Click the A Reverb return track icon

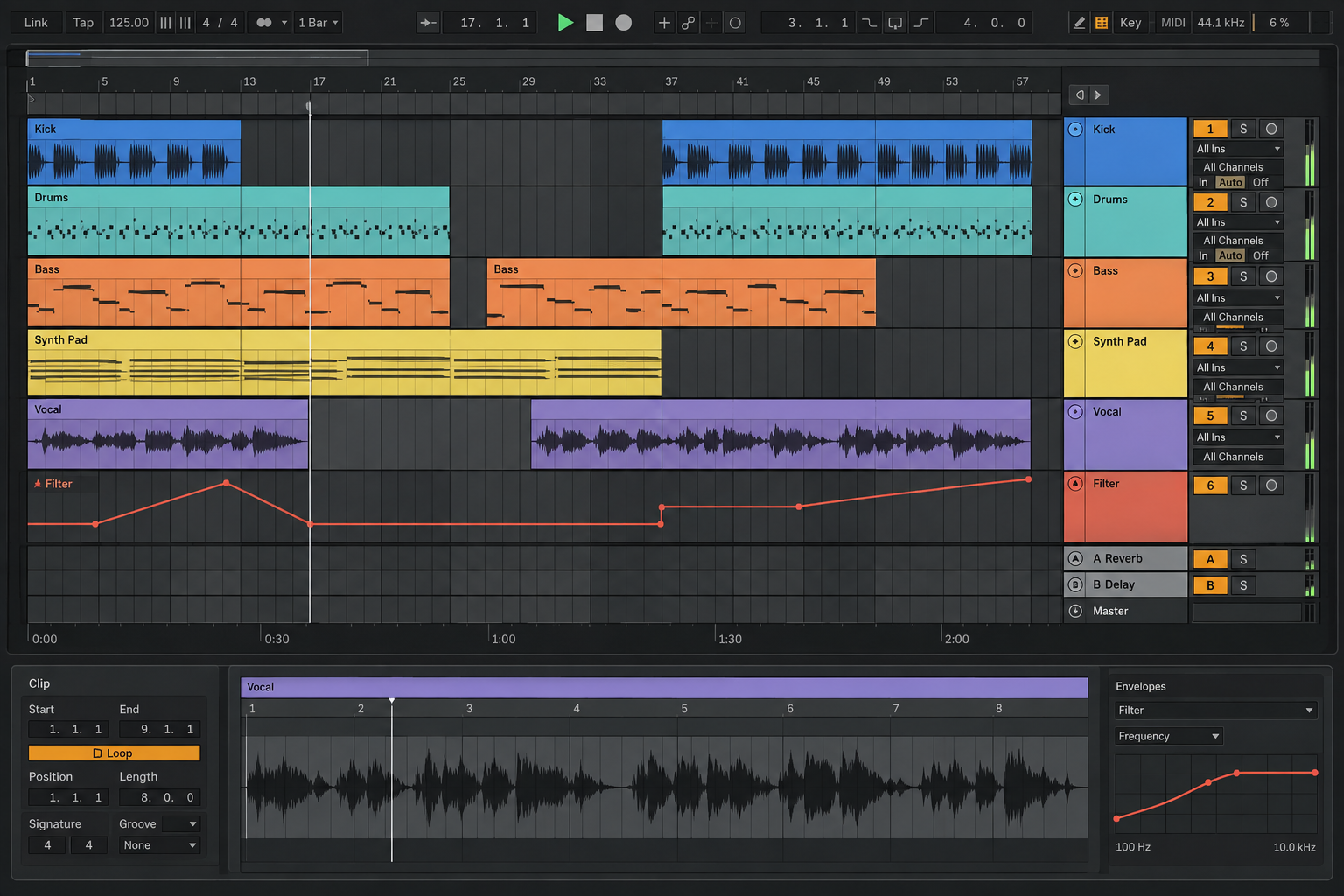point(1075,558)
